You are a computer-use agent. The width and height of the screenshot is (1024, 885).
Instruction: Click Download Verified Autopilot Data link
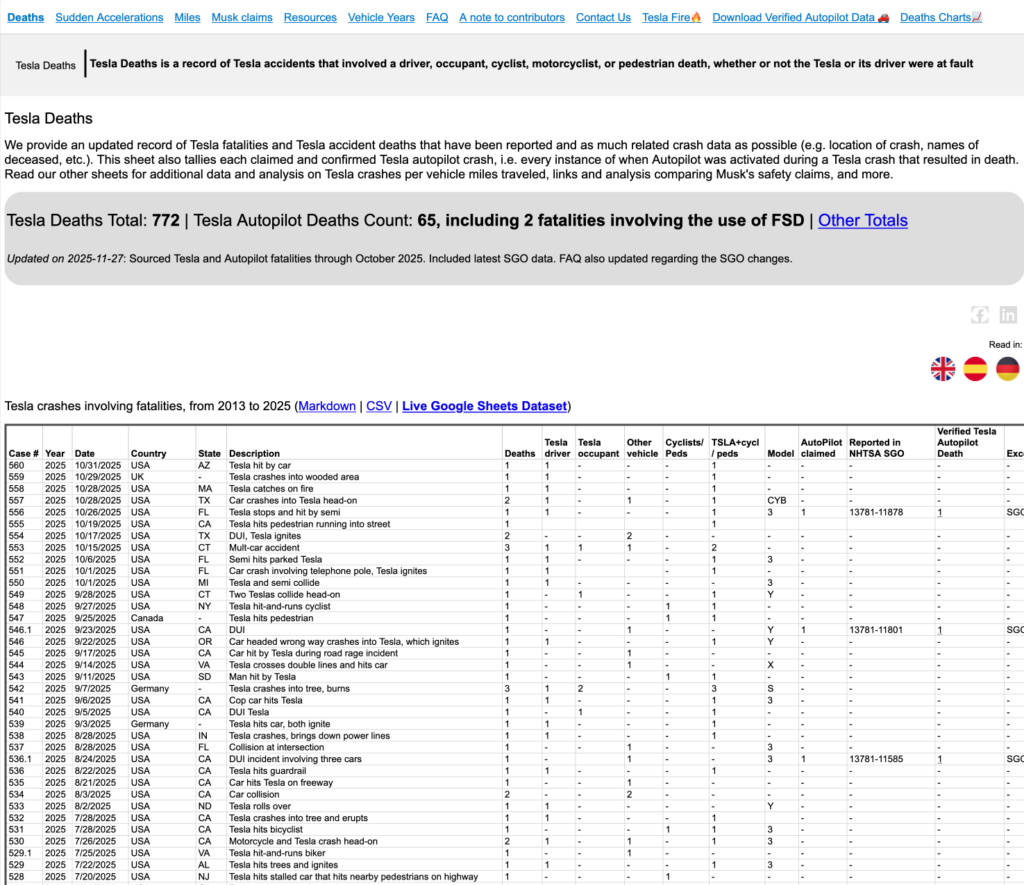click(x=801, y=18)
